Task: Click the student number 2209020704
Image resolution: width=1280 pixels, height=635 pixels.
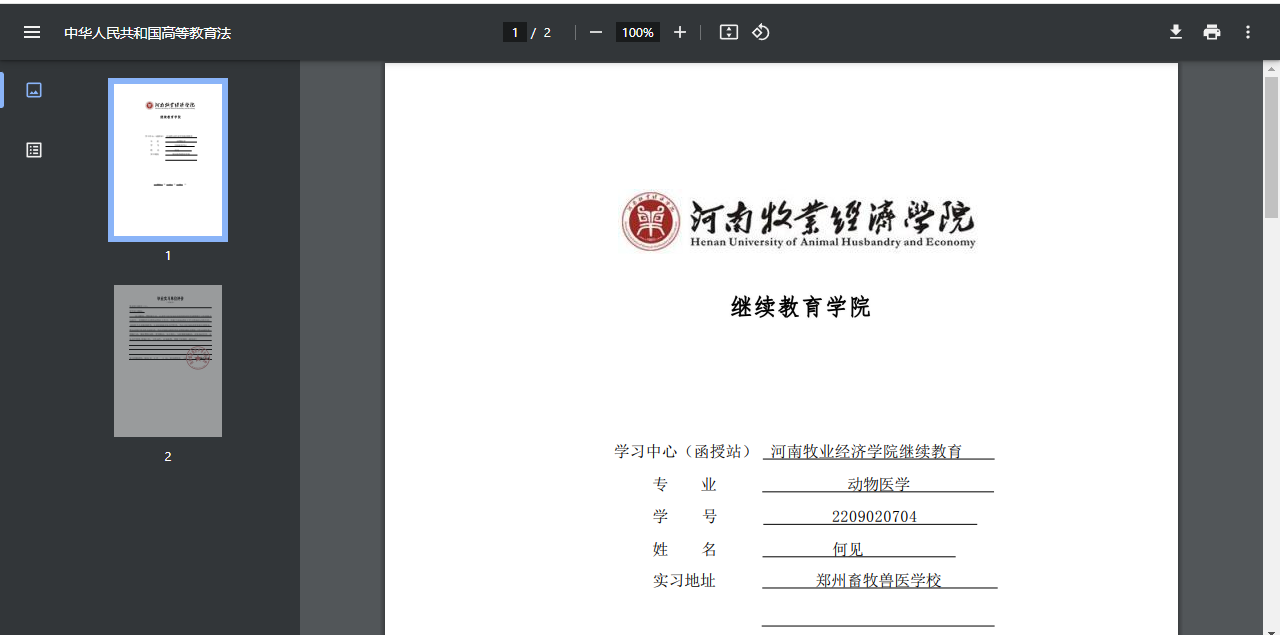Action: click(x=873, y=517)
